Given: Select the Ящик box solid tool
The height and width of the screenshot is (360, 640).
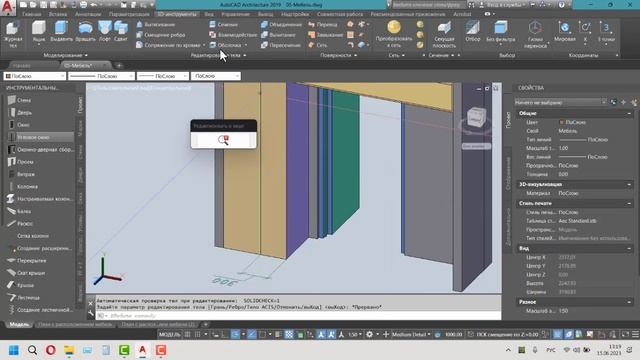Looking at the screenshot, I should tap(39, 31).
